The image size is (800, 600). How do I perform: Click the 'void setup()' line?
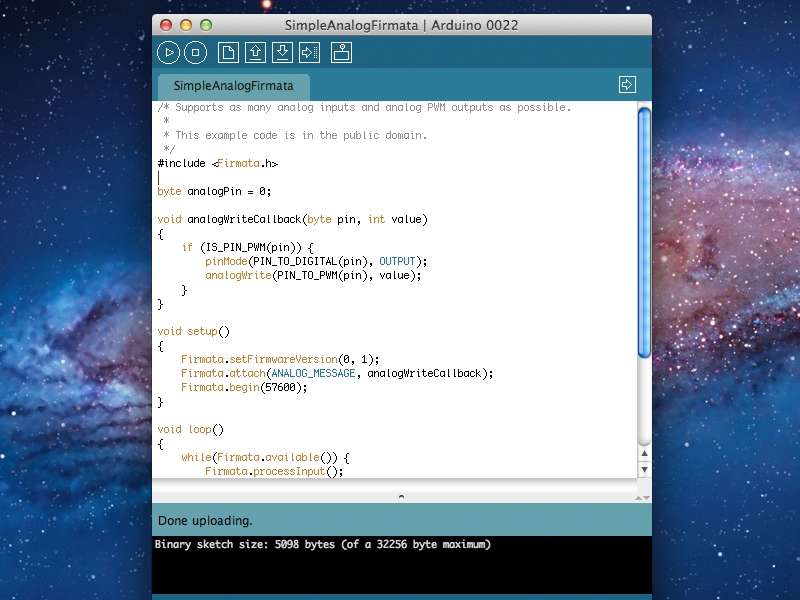pyautogui.click(x=194, y=332)
